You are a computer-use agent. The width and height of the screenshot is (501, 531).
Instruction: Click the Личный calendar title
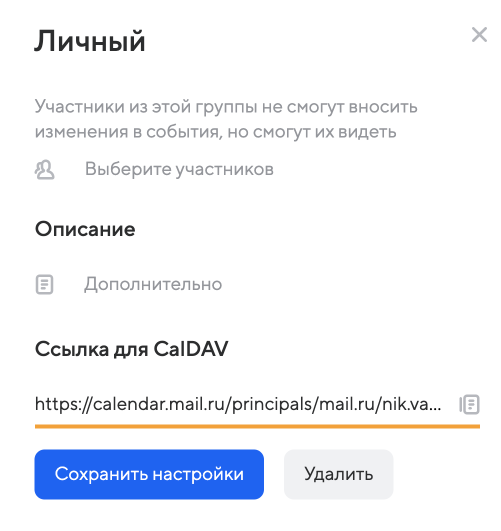90,41
